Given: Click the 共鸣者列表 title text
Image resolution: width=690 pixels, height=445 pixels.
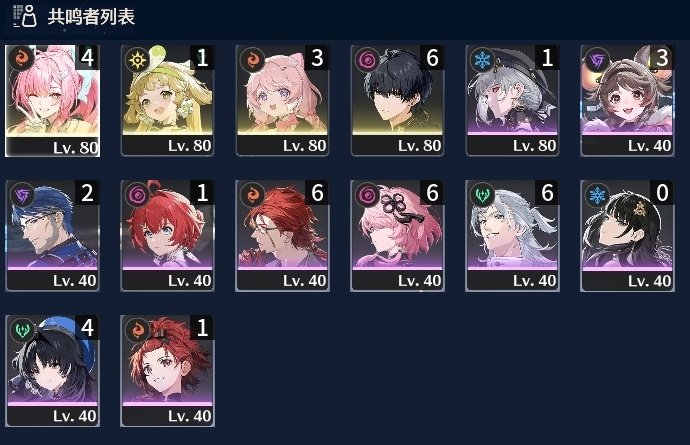Looking at the screenshot, I should click(x=91, y=17).
